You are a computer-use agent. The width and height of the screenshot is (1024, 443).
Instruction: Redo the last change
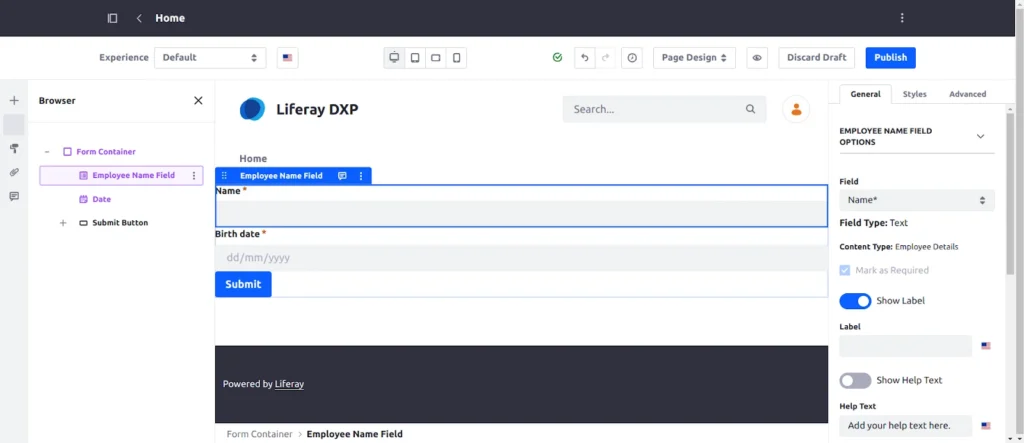tap(605, 57)
